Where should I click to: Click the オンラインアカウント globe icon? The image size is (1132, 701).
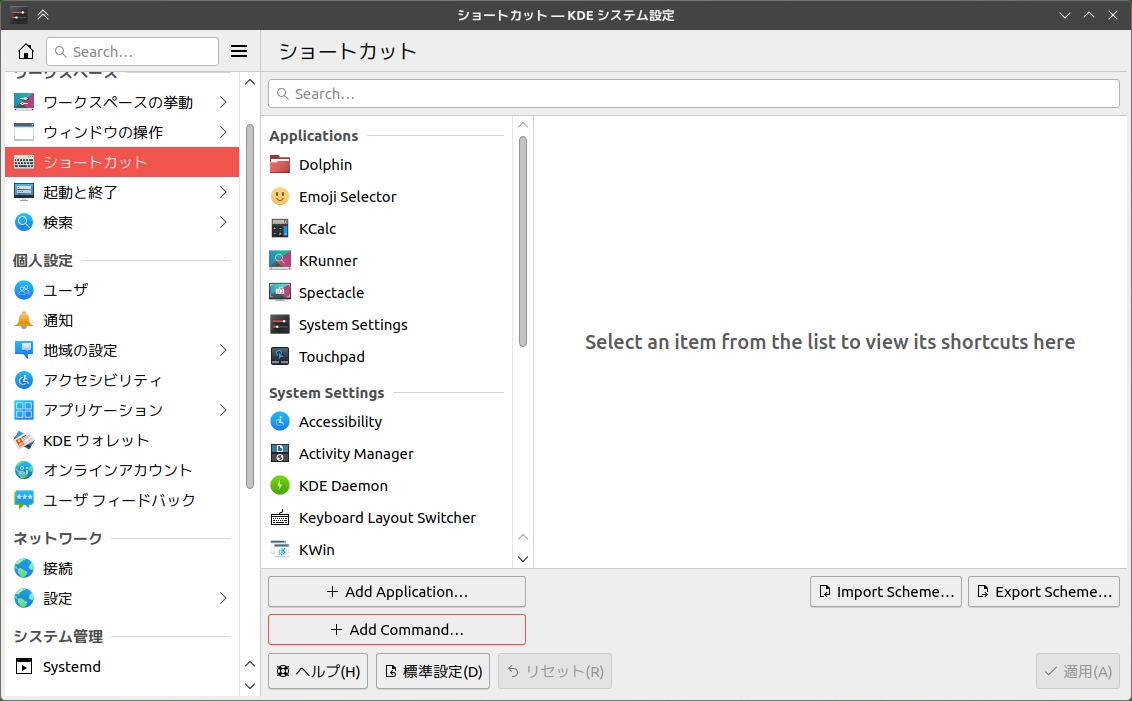pyautogui.click(x=24, y=470)
